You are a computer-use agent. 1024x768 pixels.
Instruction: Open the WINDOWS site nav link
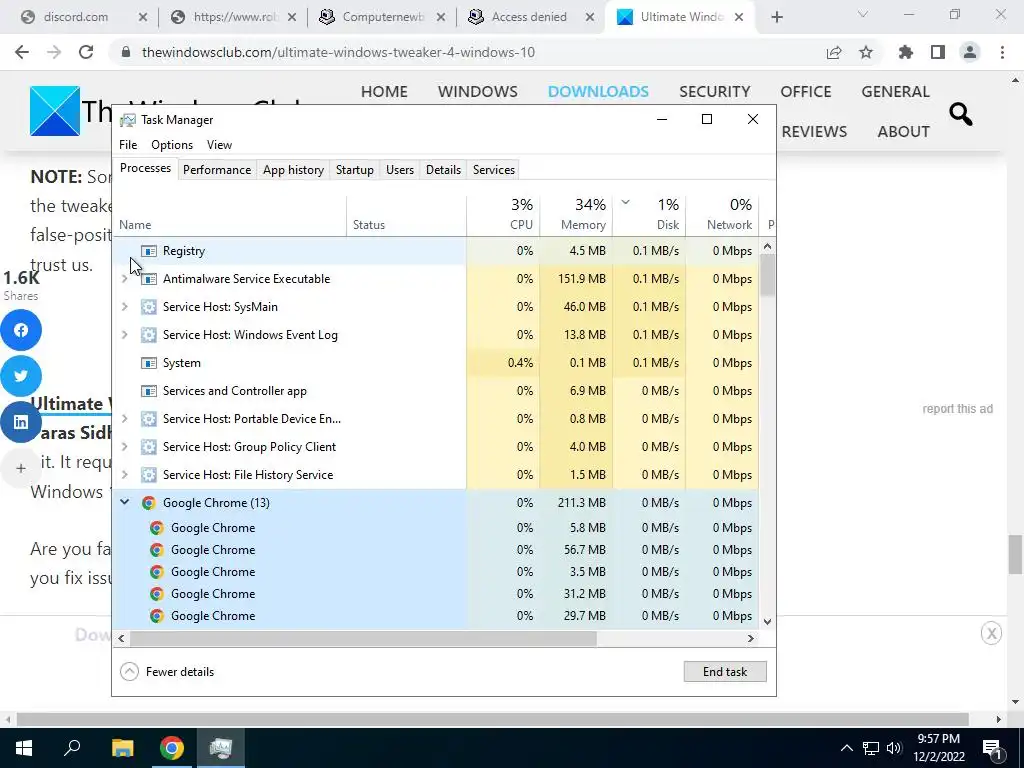477,91
